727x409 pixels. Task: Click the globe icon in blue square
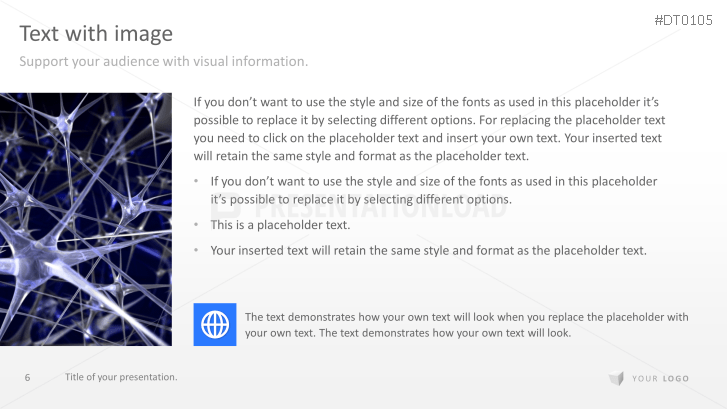(x=214, y=324)
